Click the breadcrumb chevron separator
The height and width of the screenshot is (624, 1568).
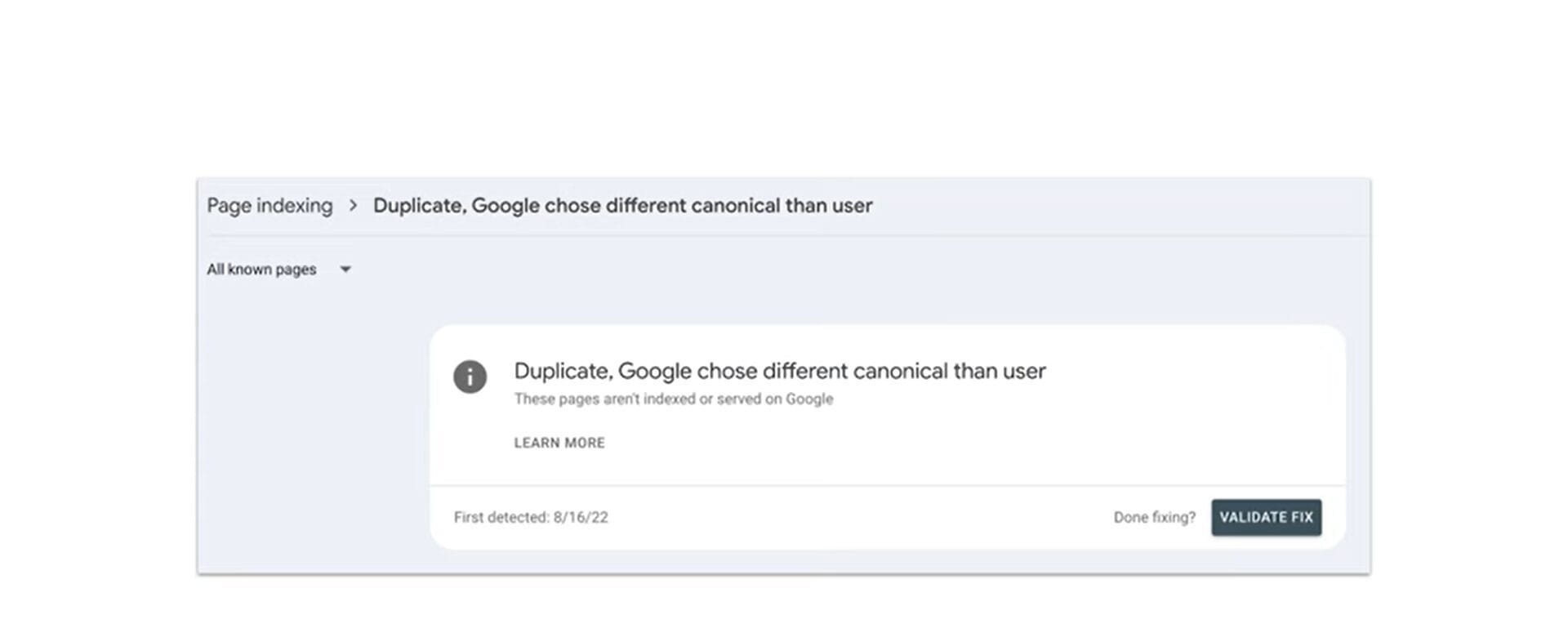(353, 206)
